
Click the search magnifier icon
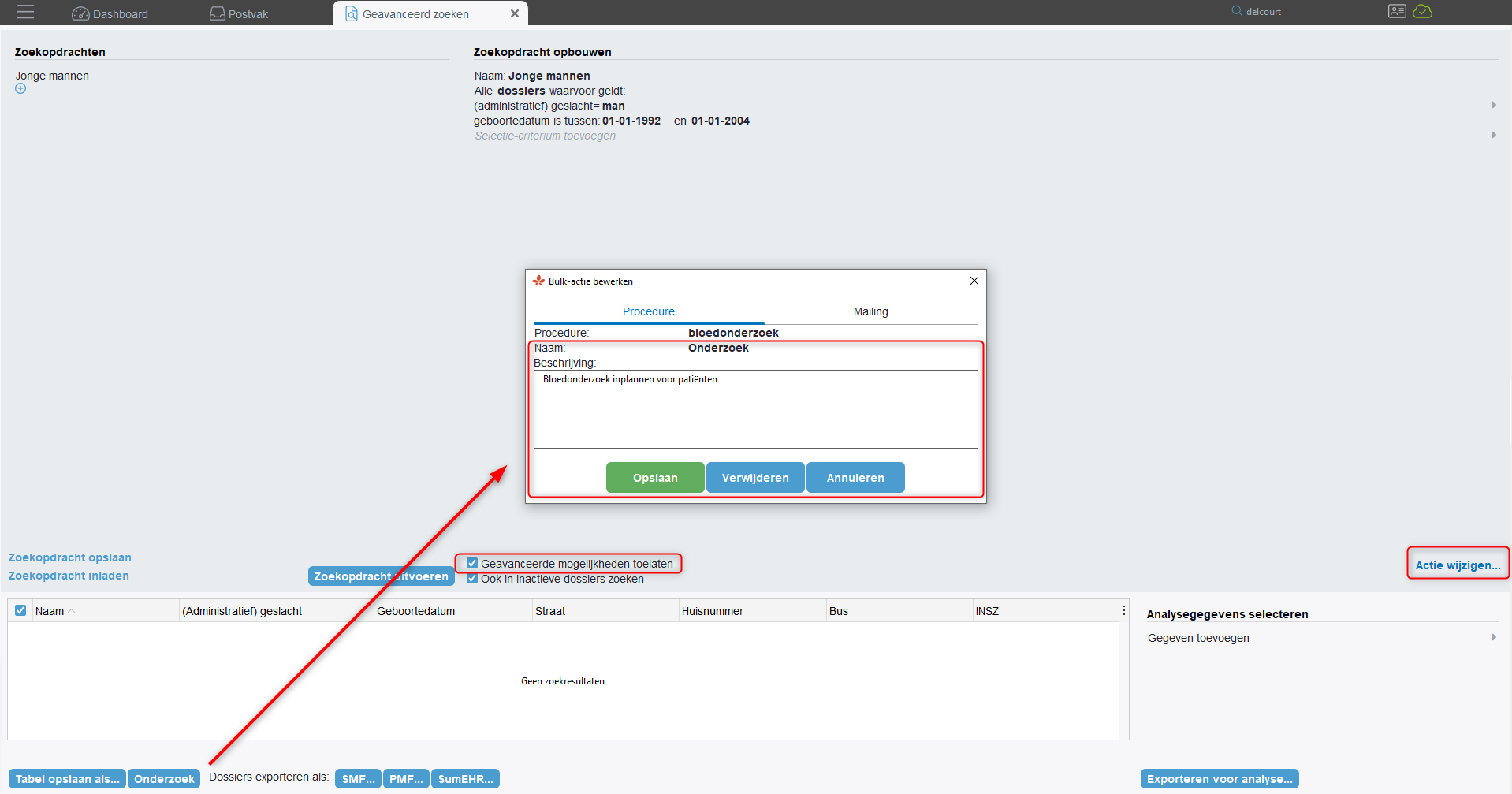click(1237, 11)
